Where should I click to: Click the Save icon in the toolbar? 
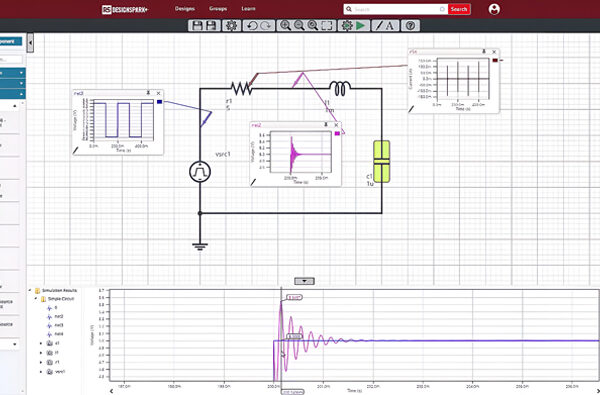[x=197, y=26]
